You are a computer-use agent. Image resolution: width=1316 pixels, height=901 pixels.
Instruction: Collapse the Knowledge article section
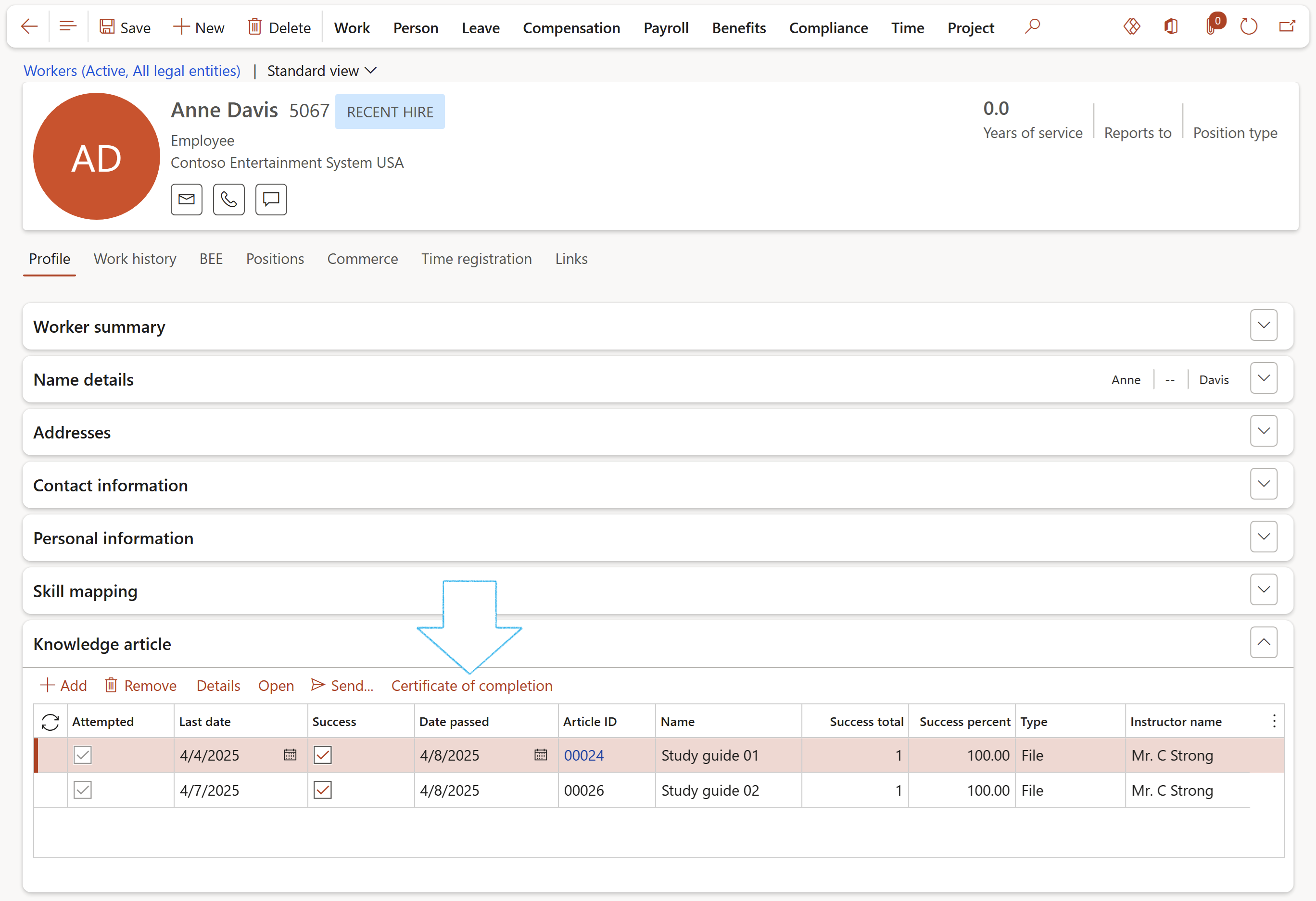tap(1264, 642)
